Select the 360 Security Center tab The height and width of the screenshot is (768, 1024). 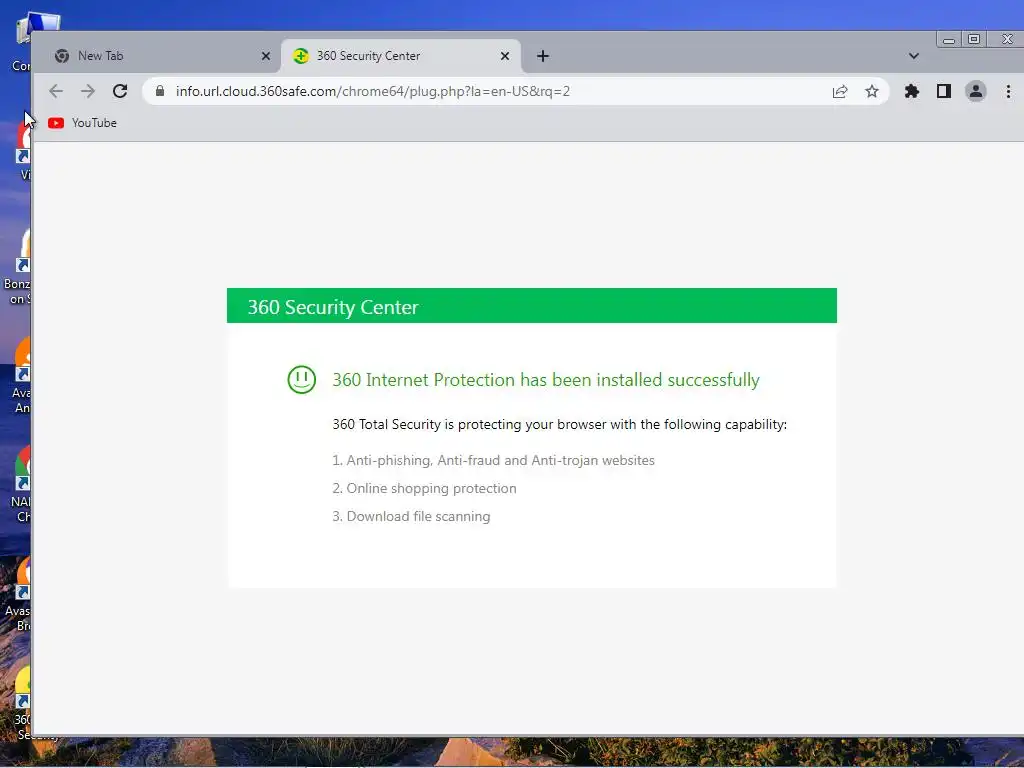[x=400, y=56]
